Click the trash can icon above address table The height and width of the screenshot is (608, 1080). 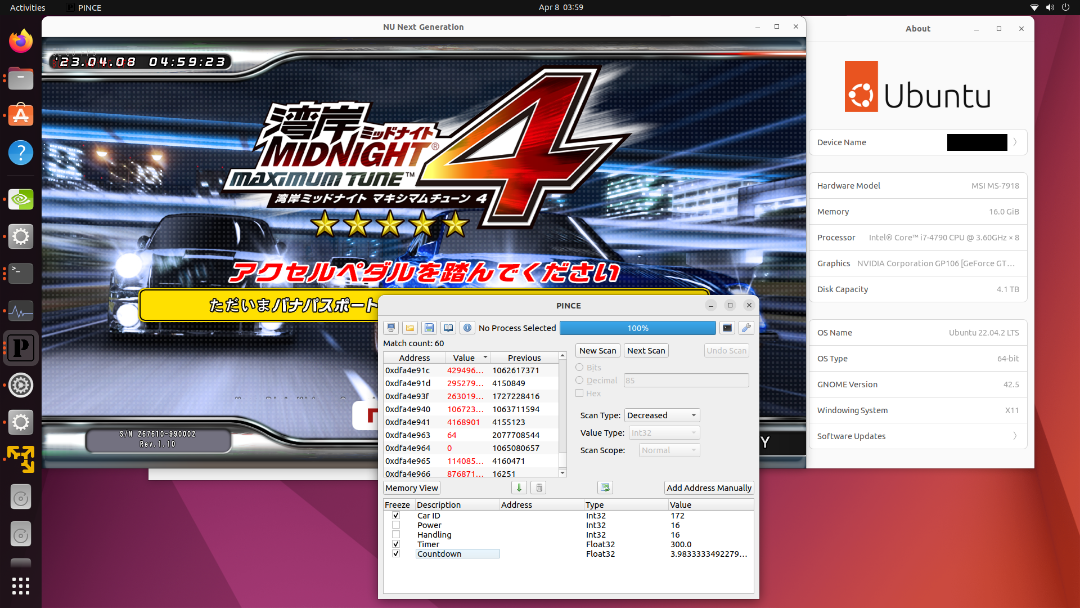click(539, 488)
